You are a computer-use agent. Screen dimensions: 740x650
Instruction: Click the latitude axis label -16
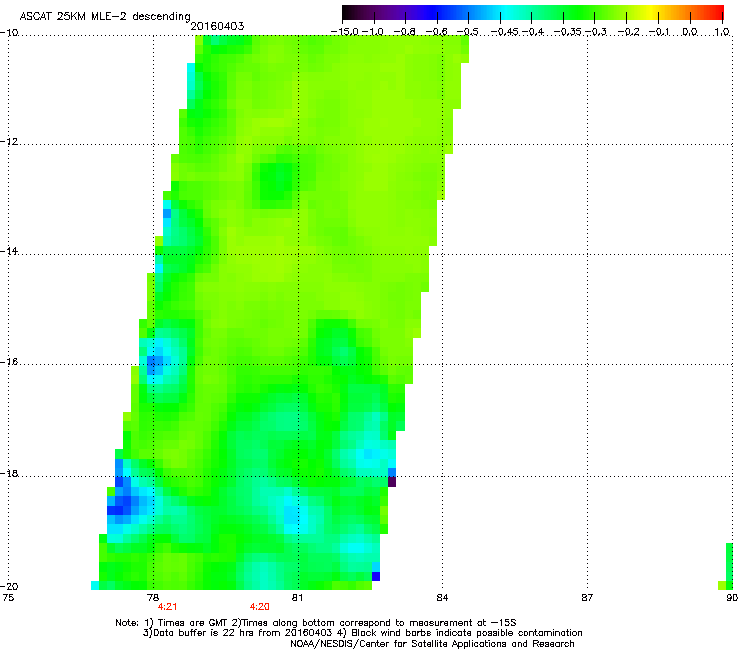point(9,362)
